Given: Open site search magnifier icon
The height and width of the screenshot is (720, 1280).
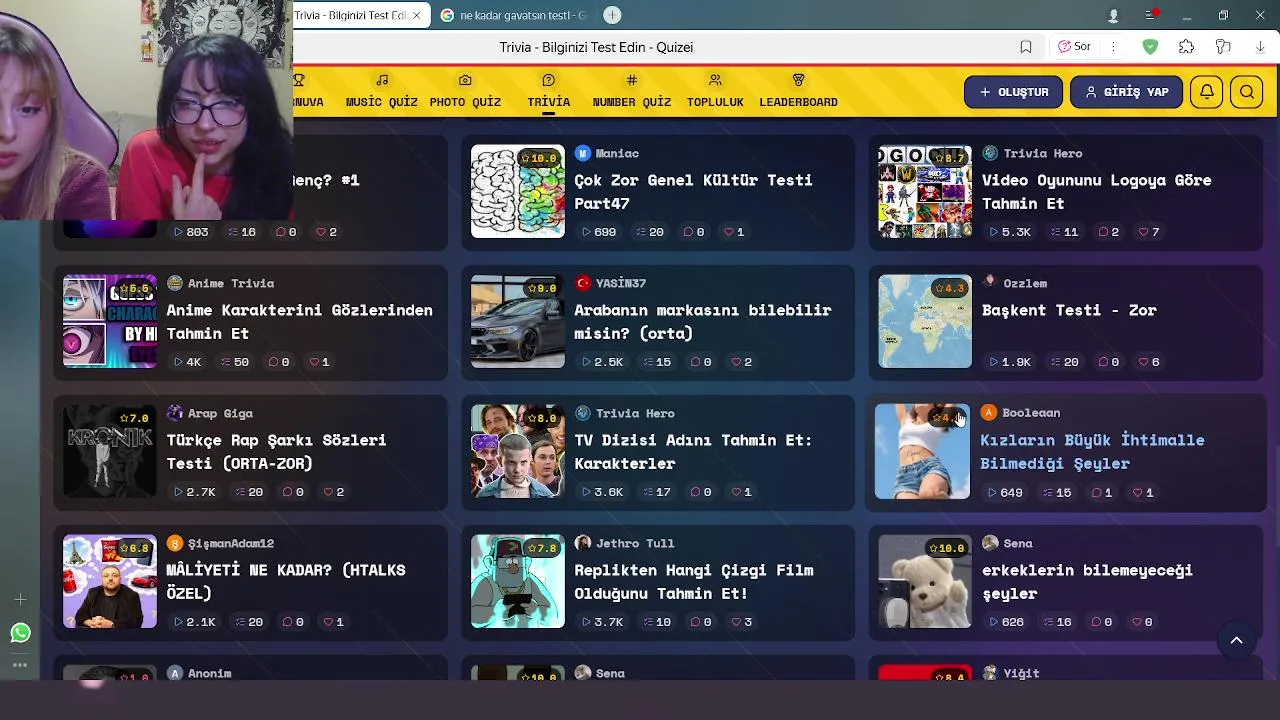Looking at the screenshot, I should [x=1247, y=92].
